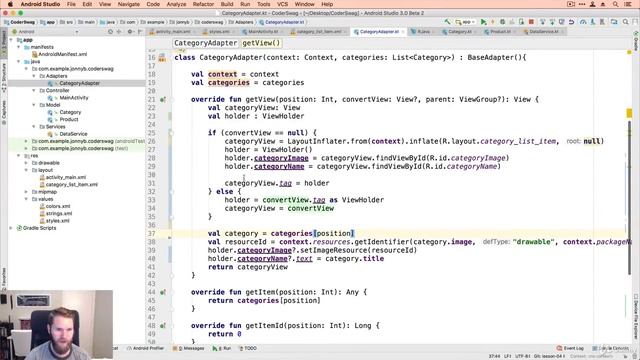Open the TODO tool window button

pos(247,349)
